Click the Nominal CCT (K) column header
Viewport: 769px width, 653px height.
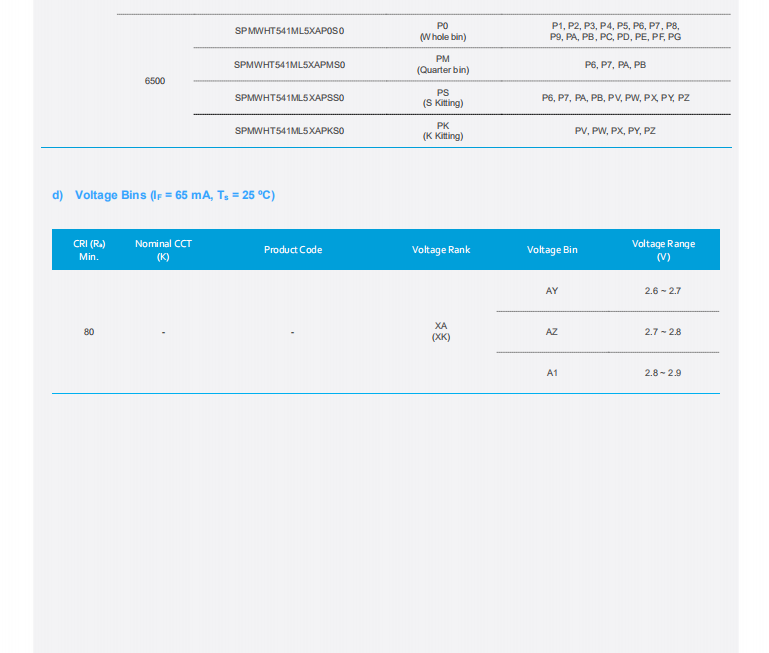163,250
